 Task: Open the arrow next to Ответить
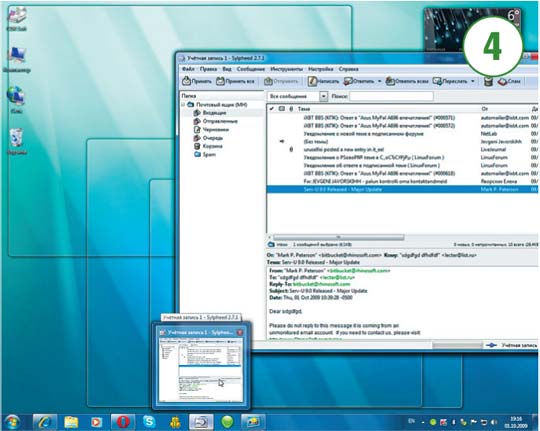pos(380,81)
